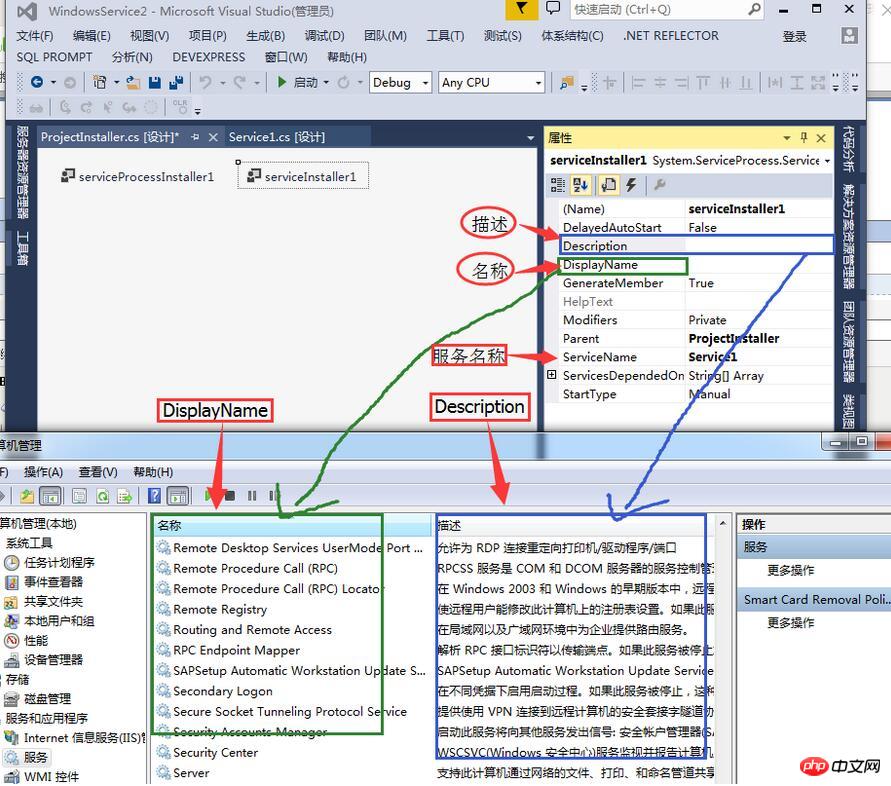Click the Undo arrow icon

(x=205, y=82)
